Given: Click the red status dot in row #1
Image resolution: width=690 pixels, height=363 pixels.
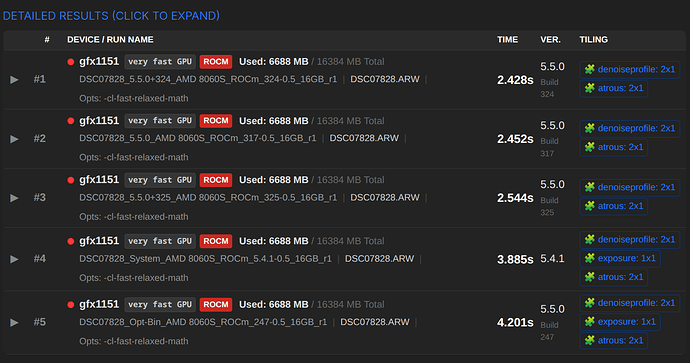Looking at the screenshot, I should (x=70, y=62).
